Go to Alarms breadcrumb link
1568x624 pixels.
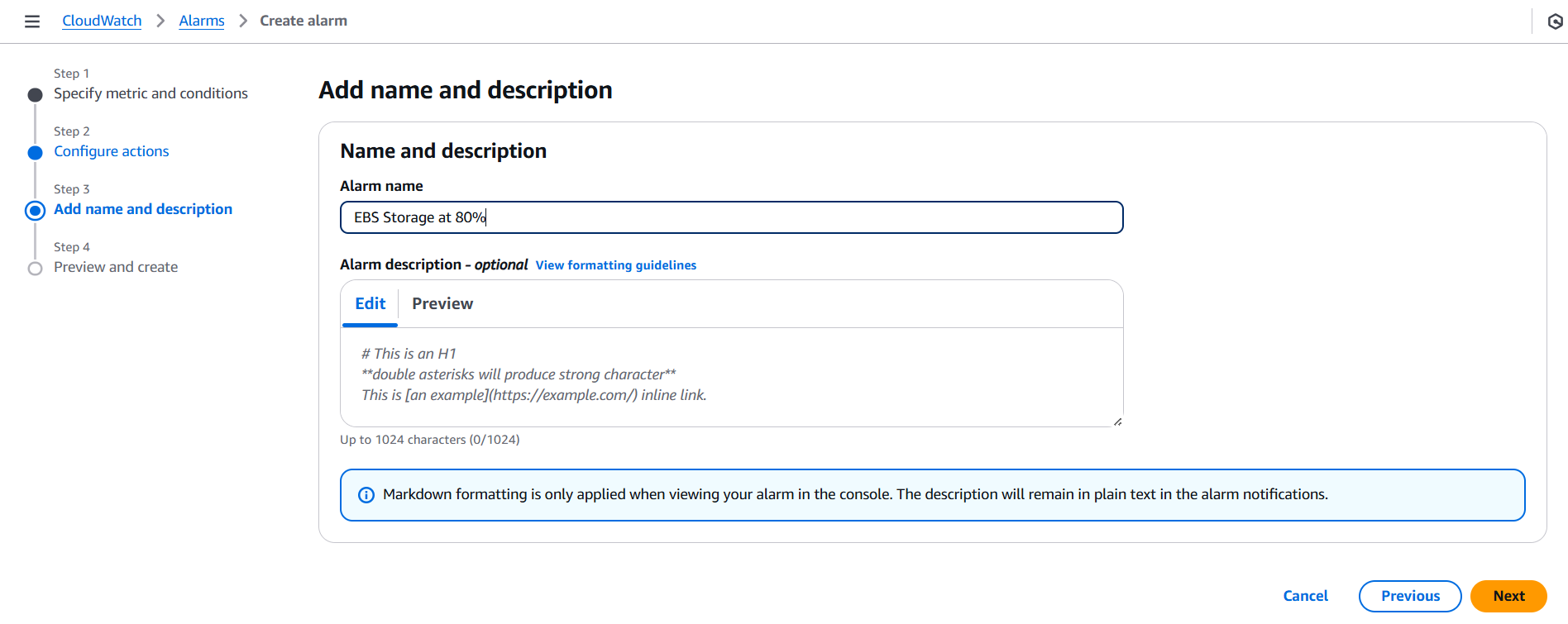pos(202,21)
